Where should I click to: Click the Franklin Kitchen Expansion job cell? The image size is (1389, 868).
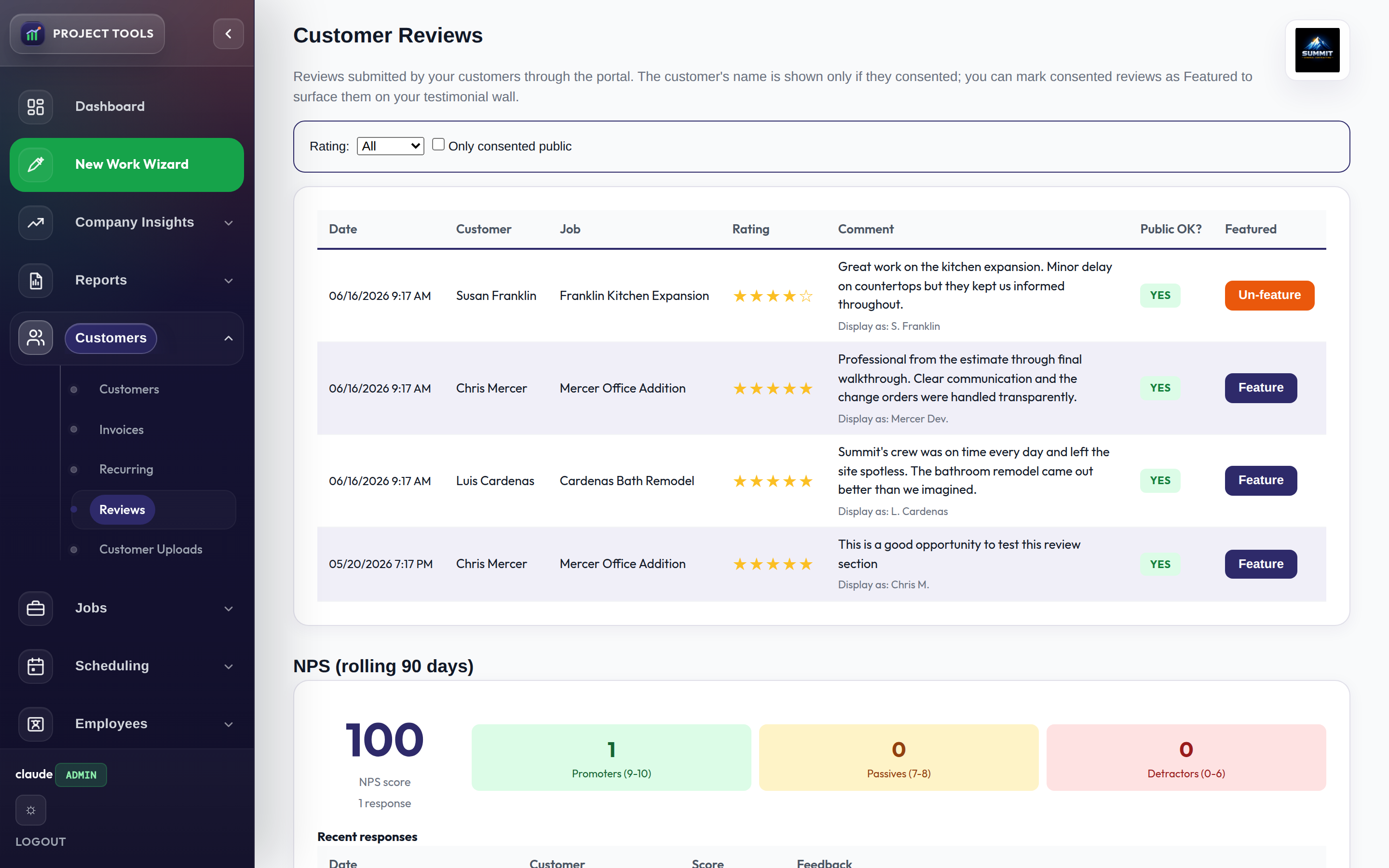click(x=634, y=296)
